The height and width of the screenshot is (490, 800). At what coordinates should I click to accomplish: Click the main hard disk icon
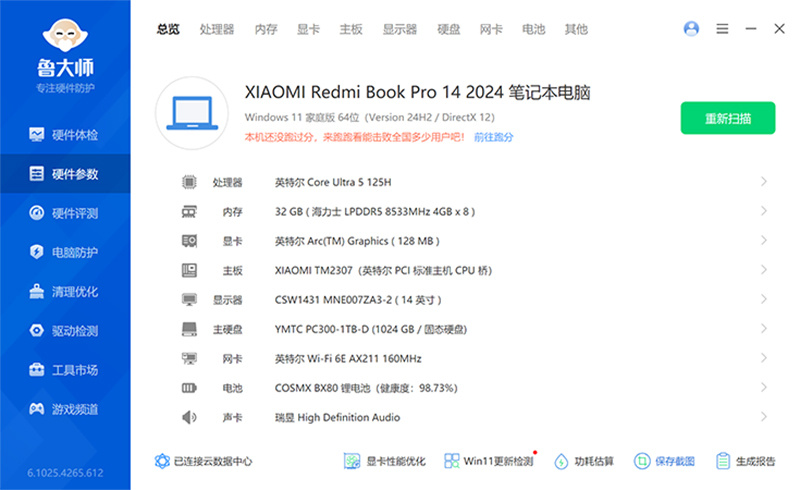(189, 329)
